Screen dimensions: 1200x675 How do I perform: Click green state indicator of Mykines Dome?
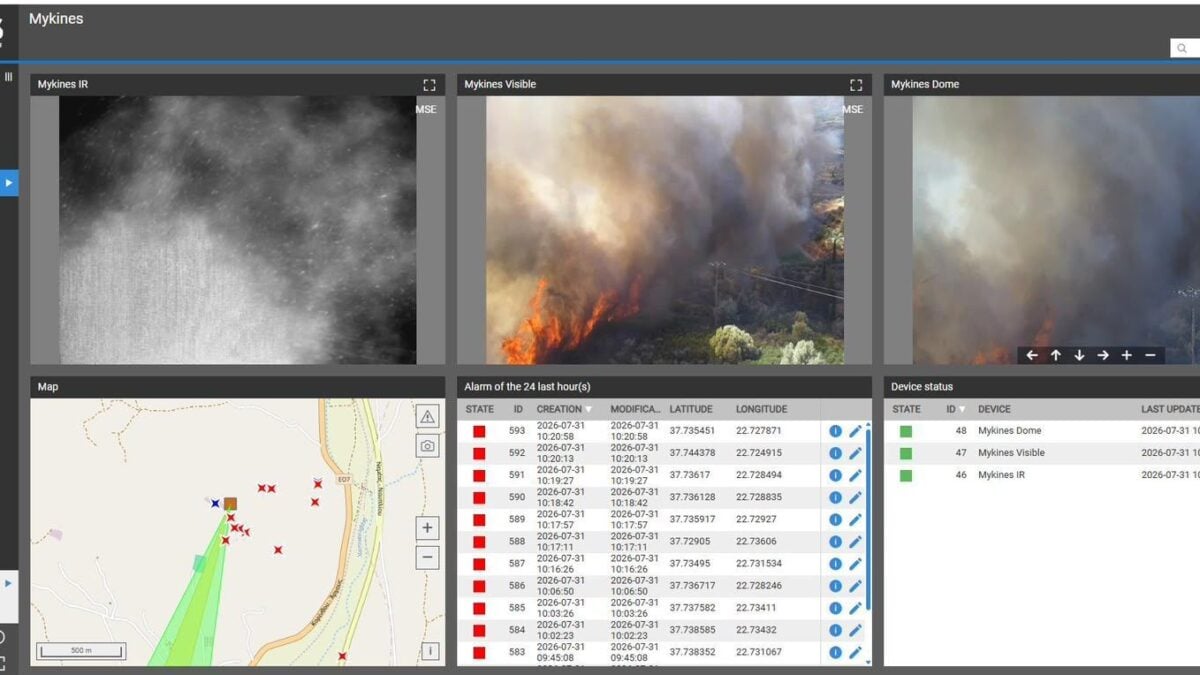(906, 431)
